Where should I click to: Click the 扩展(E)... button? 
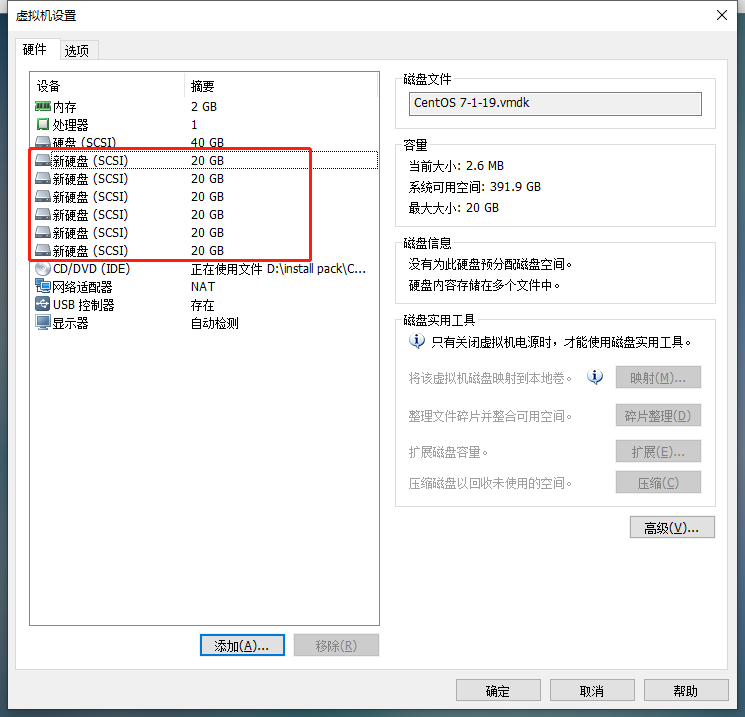tap(658, 451)
